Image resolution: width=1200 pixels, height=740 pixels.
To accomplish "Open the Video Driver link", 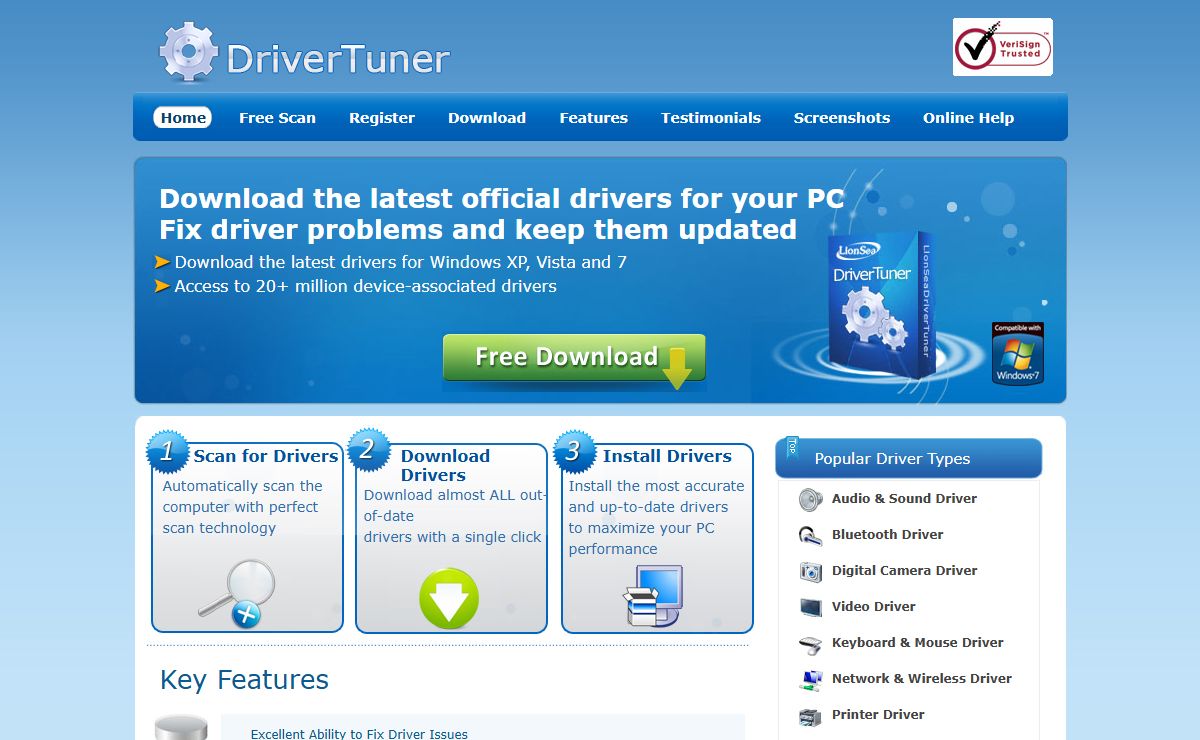I will pos(874,606).
